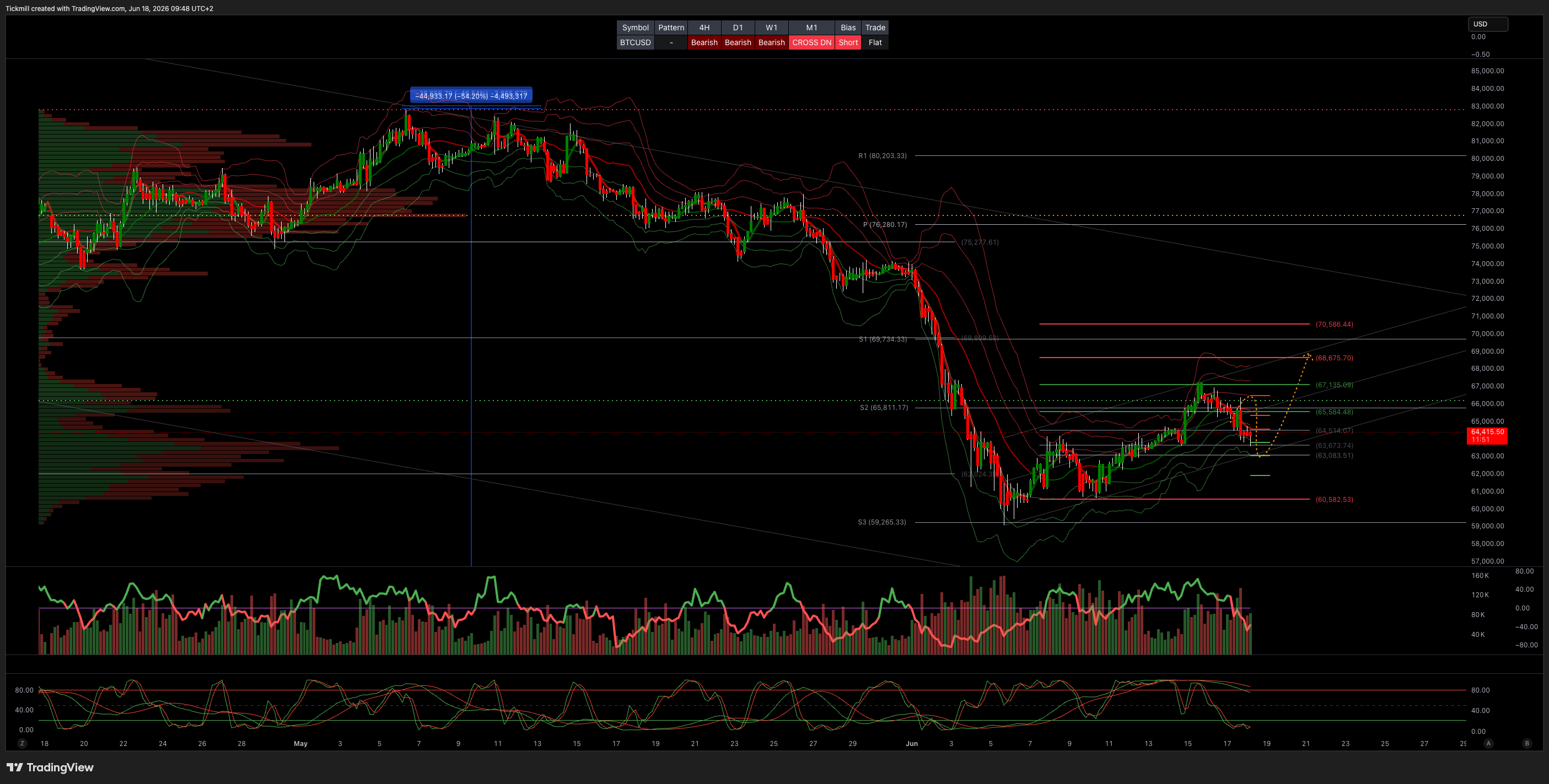Viewport: 1549px width, 784px height.
Task: Click the M1 header cell
Action: [812, 28]
